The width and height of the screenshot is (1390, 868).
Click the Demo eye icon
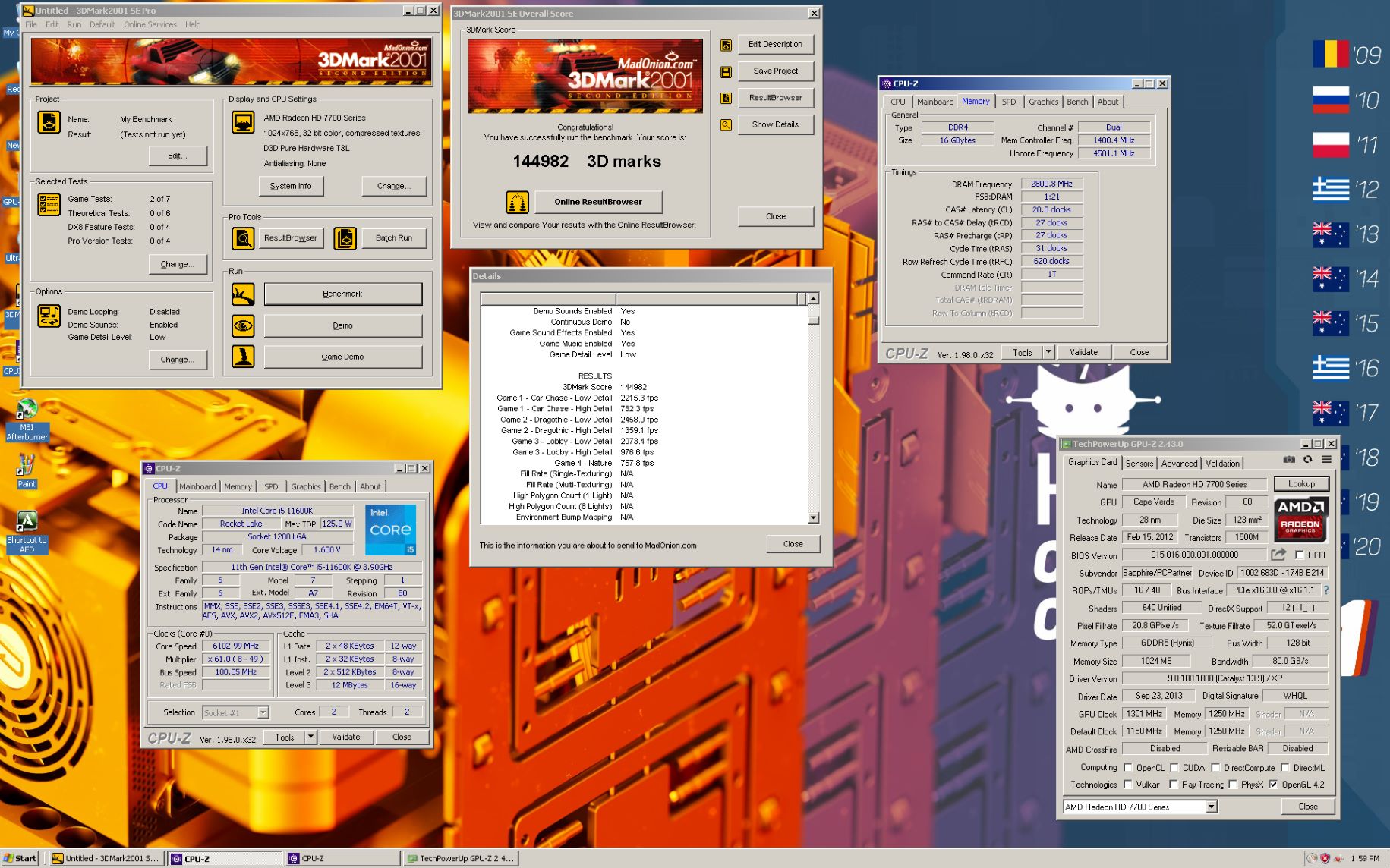pos(243,325)
